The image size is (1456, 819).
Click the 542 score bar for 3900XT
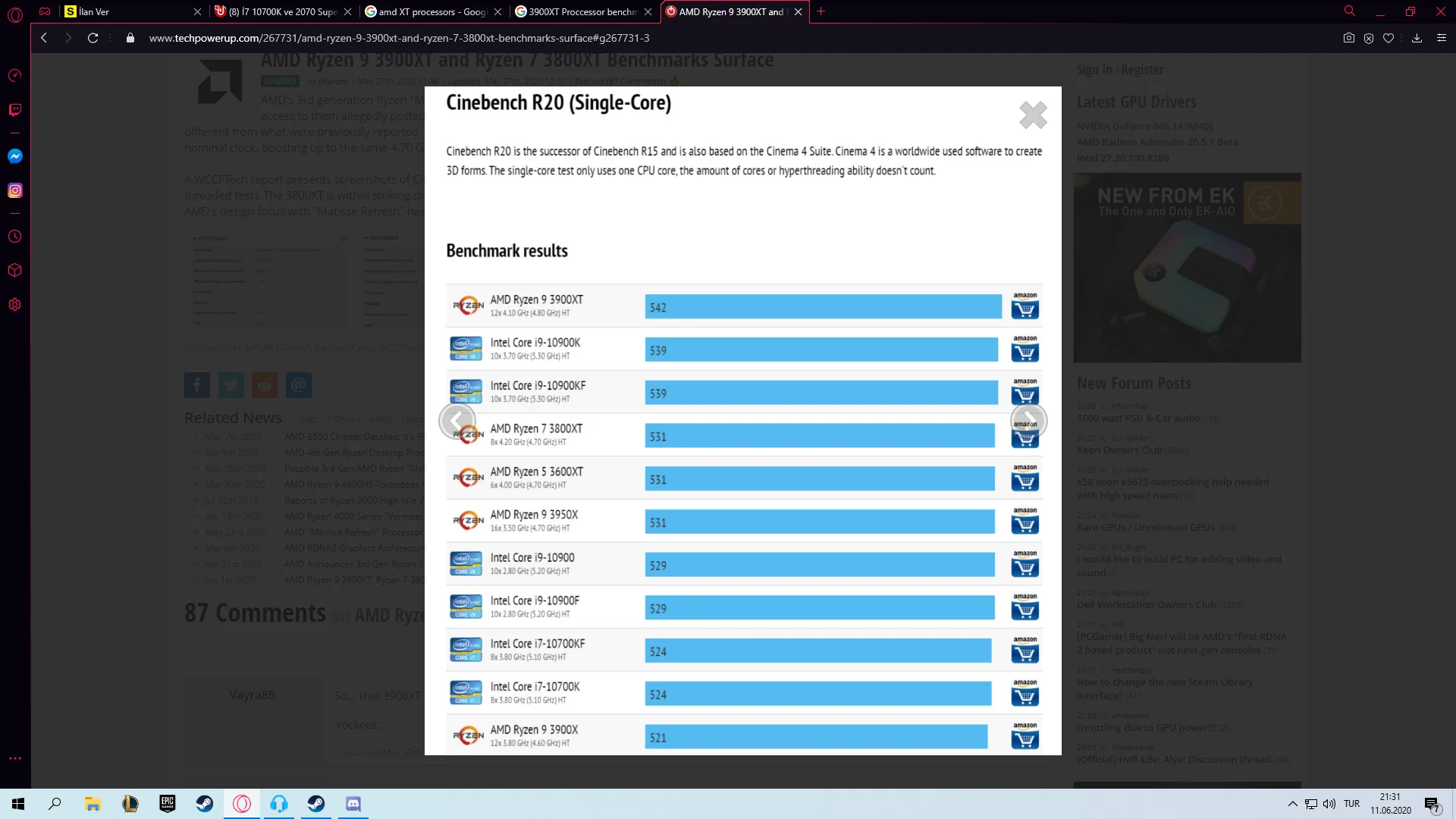coord(823,307)
